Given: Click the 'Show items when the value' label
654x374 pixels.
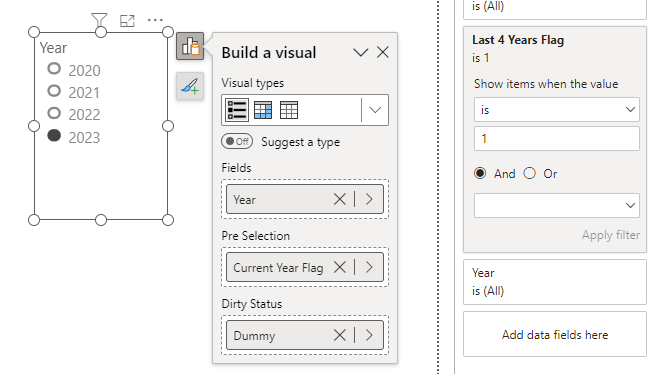Looking at the screenshot, I should [546, 84].
